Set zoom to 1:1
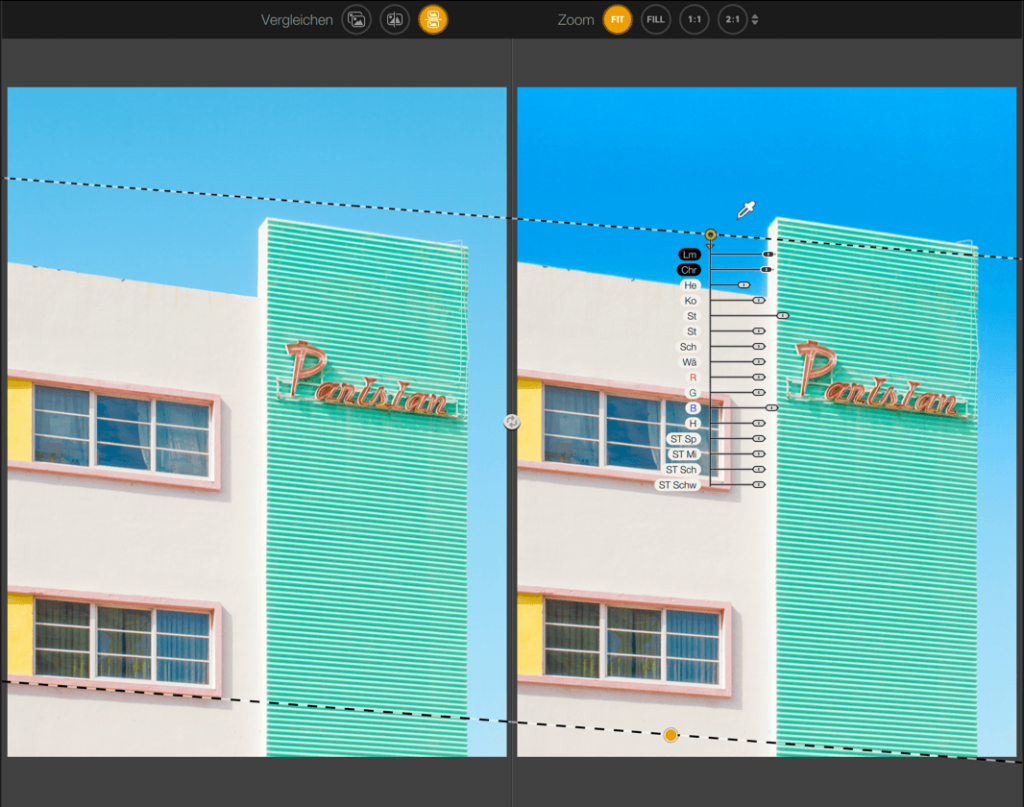The width and height of the screenshot is (1024, 807). click(x=694, y=20)
